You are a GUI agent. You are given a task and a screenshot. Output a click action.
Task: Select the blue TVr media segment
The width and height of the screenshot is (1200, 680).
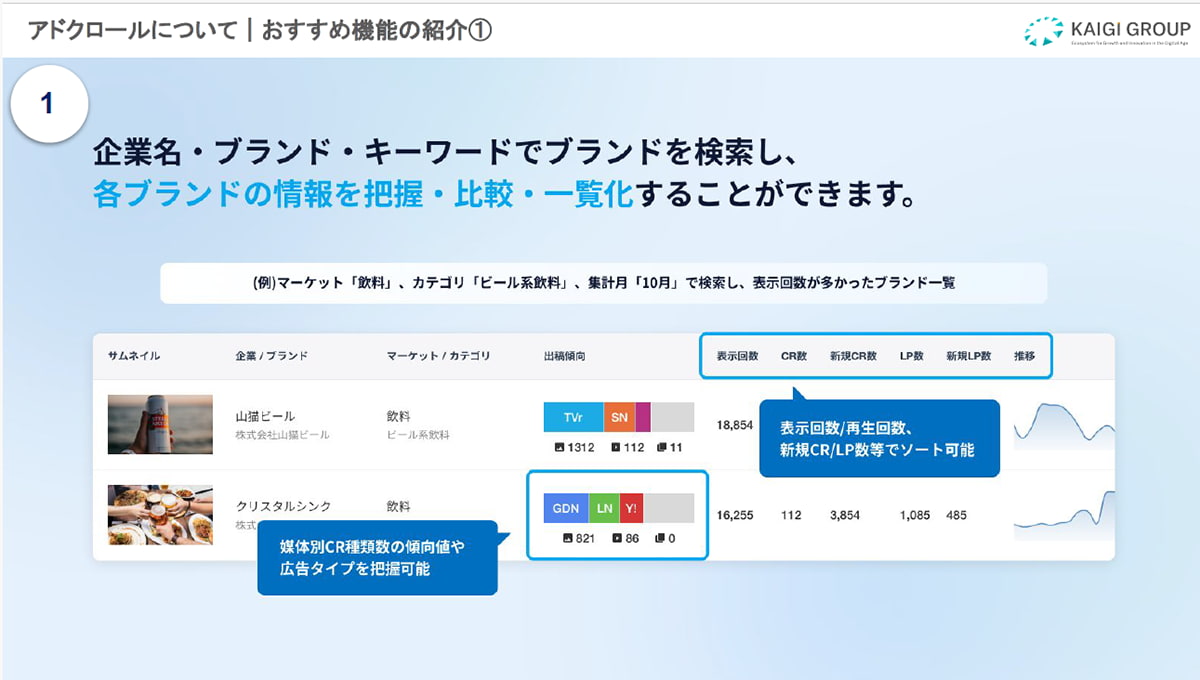(573, 417)
